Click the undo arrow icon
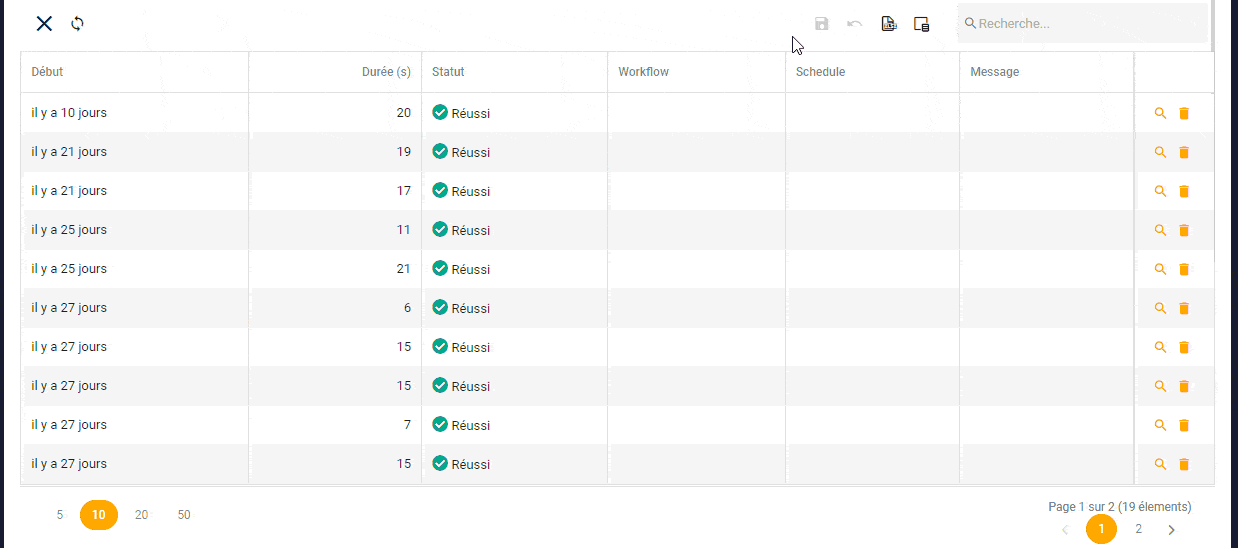Screen dimensions: 1238x548 (x=854, y=24)
